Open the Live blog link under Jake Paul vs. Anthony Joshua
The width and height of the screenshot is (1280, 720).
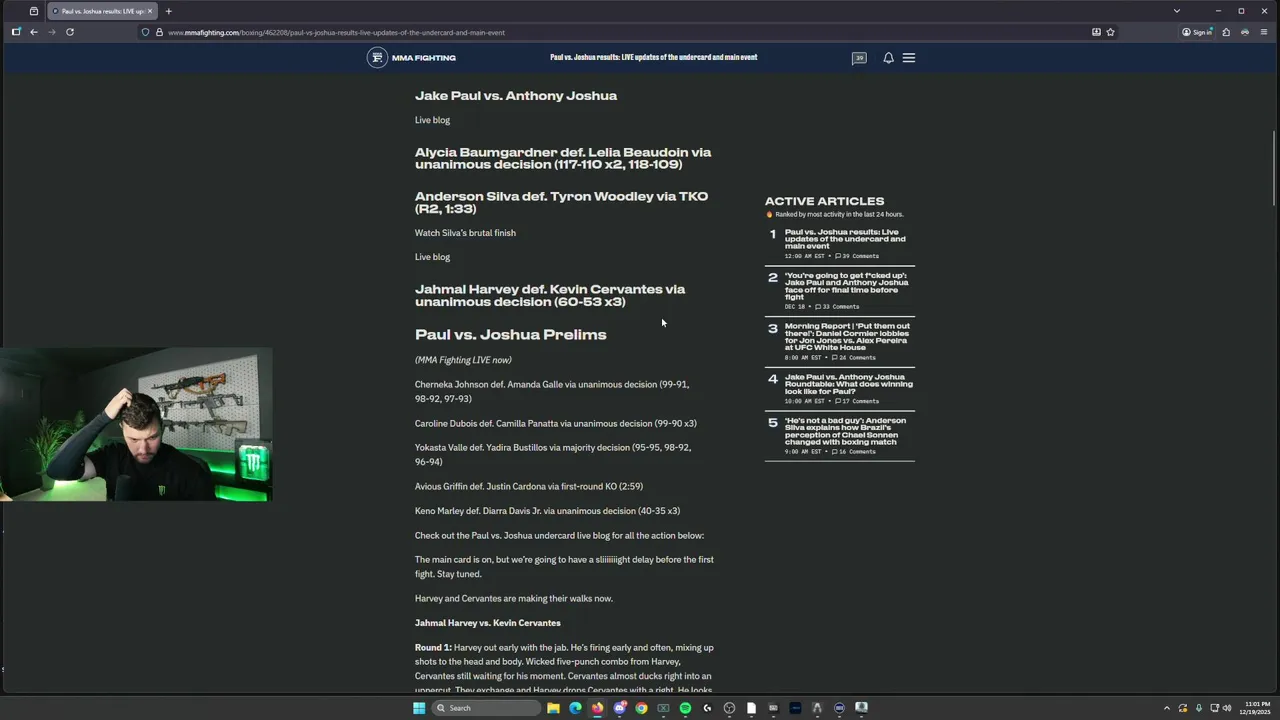432,120
